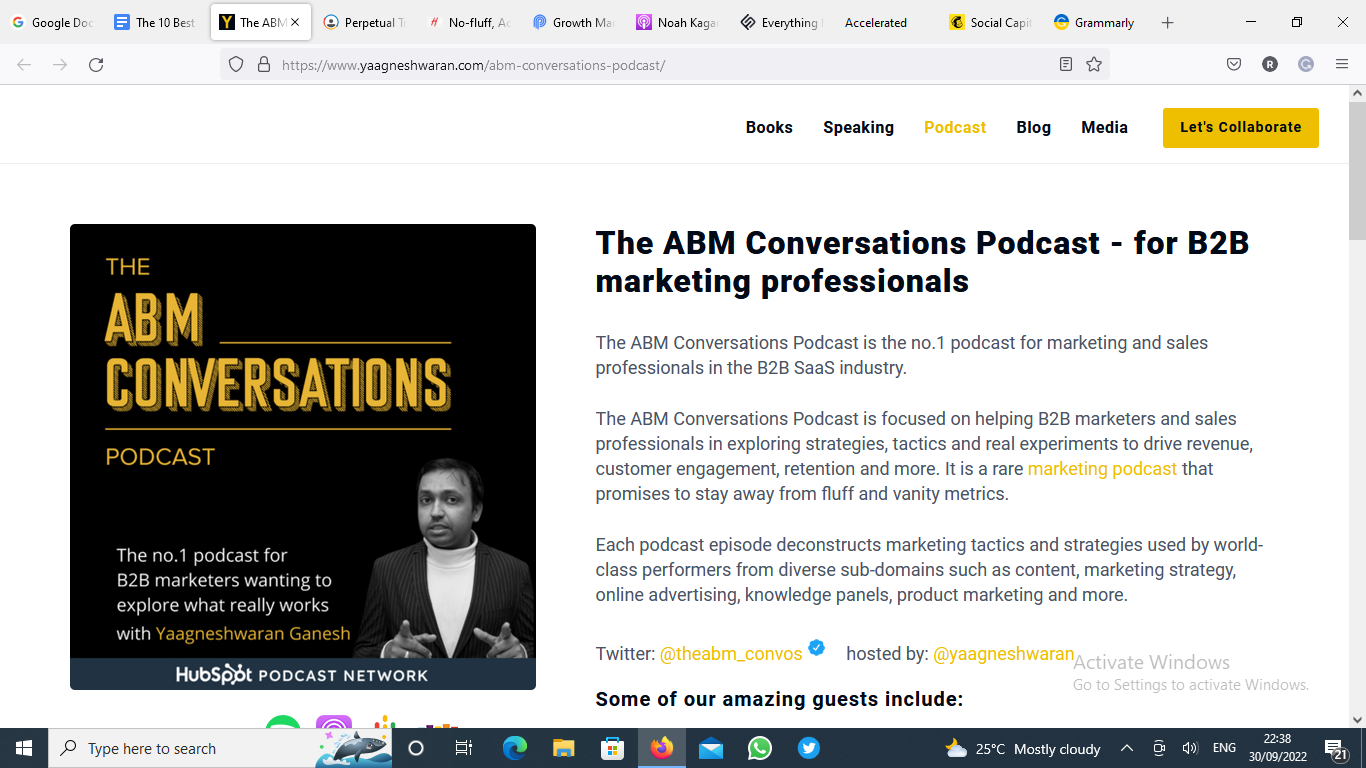The width and height of the screenshot is (1366, 768).
Task: Switch to the Growth Ma tab
Action: coord(572,22)
